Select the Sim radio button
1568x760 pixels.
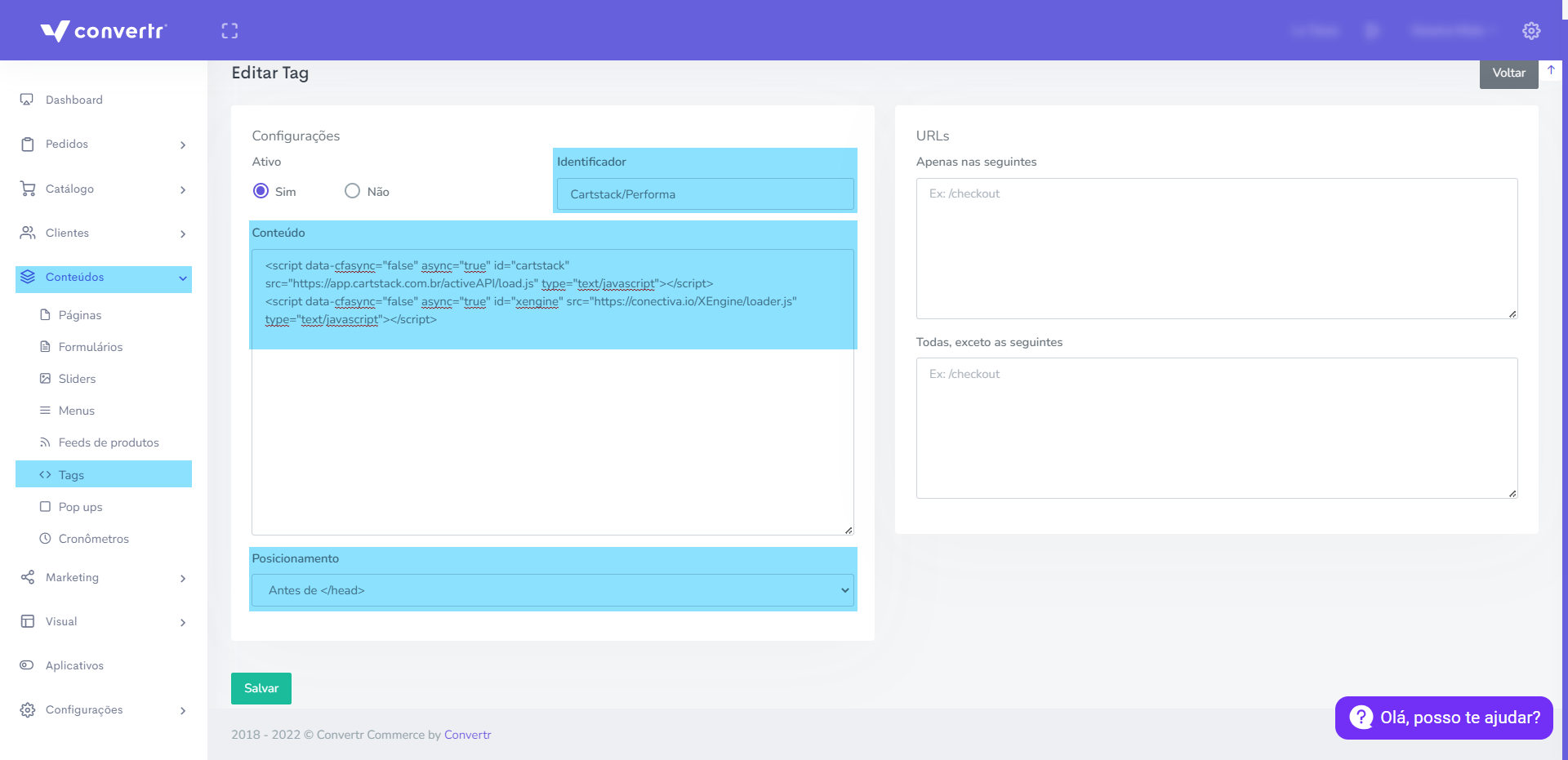point(261,191)
